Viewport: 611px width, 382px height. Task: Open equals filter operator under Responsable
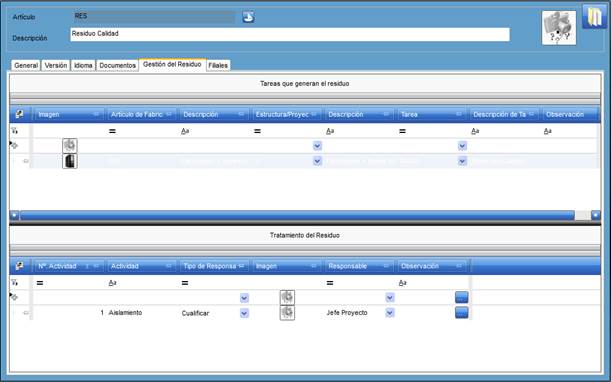click(330, 283)
